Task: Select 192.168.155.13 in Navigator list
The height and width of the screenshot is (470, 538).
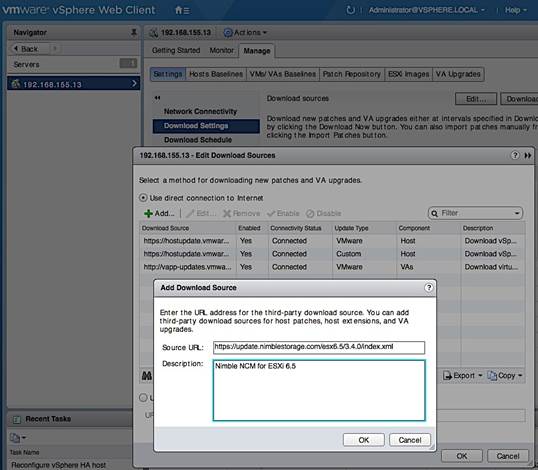Action: pyautogui.click(x=73, y=84)
